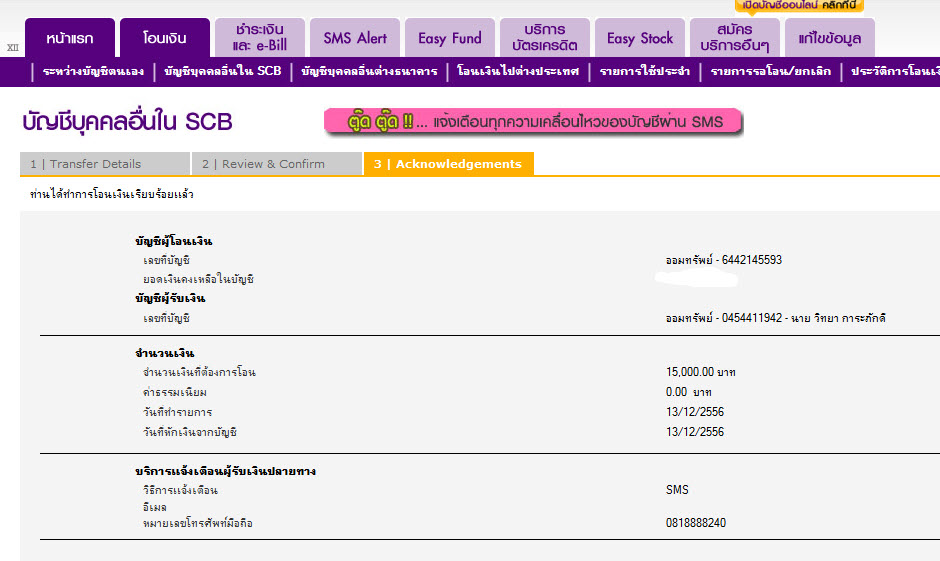Click the บริการแจ้งเตือนผู้รับเงินปลายทาง heading
The width and height of the screenshot is (940, 561).
tap(225, 471)
